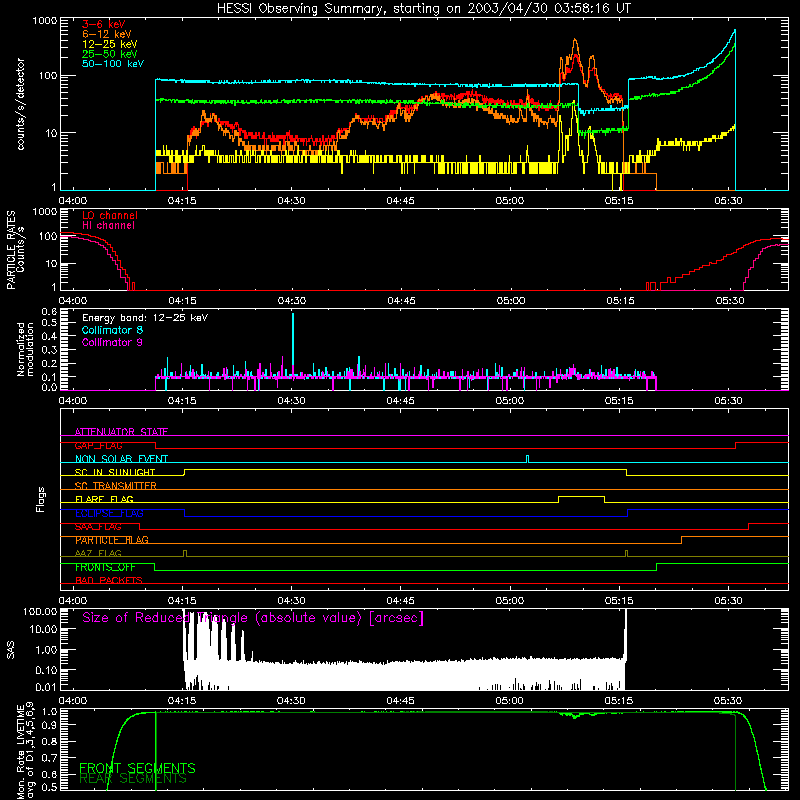The image size is (800, 800).
Task: Select the PARTICLE_FLAG flag label
Action: 112,540
